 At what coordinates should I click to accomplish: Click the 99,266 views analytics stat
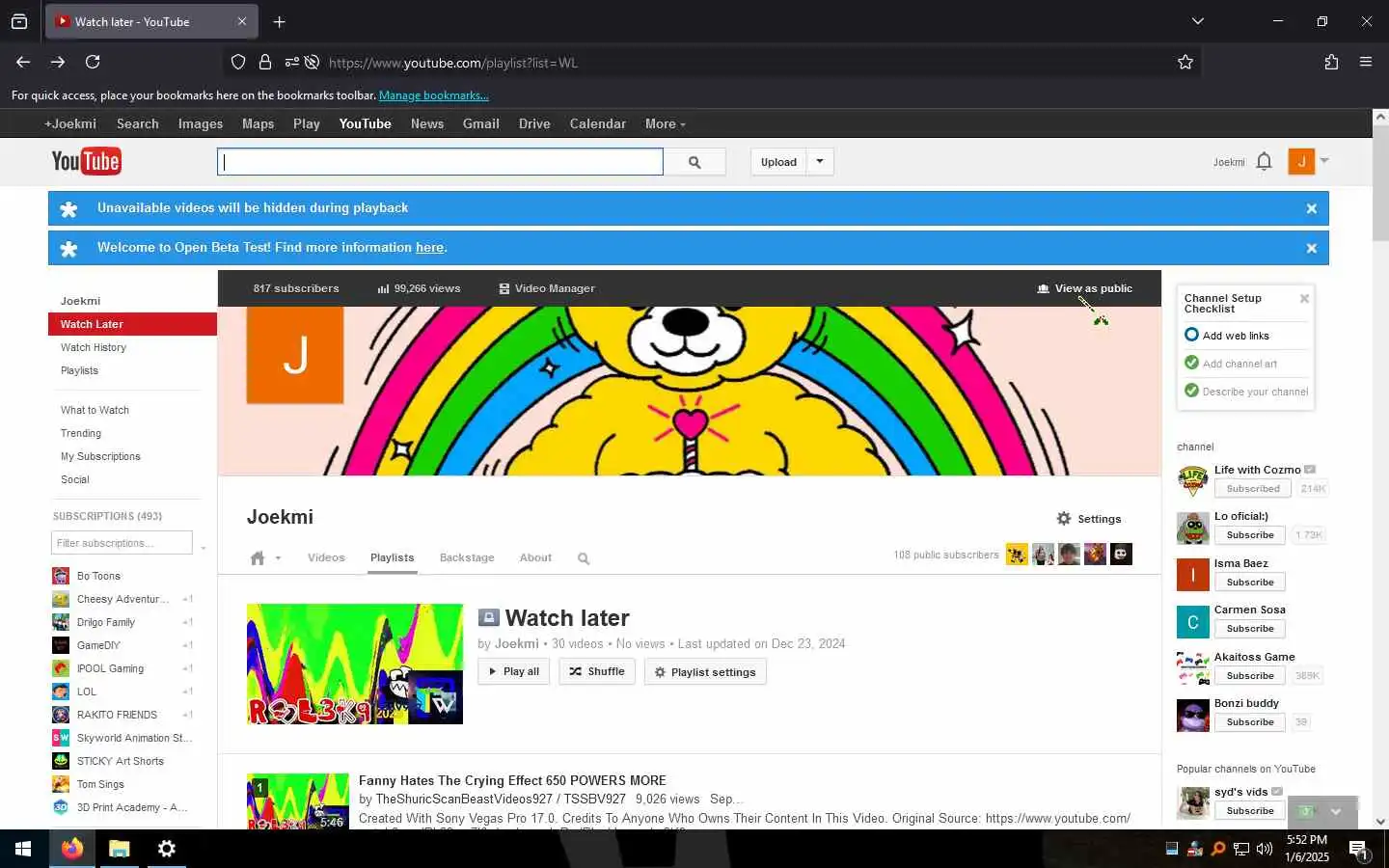(x=419, y=288)
